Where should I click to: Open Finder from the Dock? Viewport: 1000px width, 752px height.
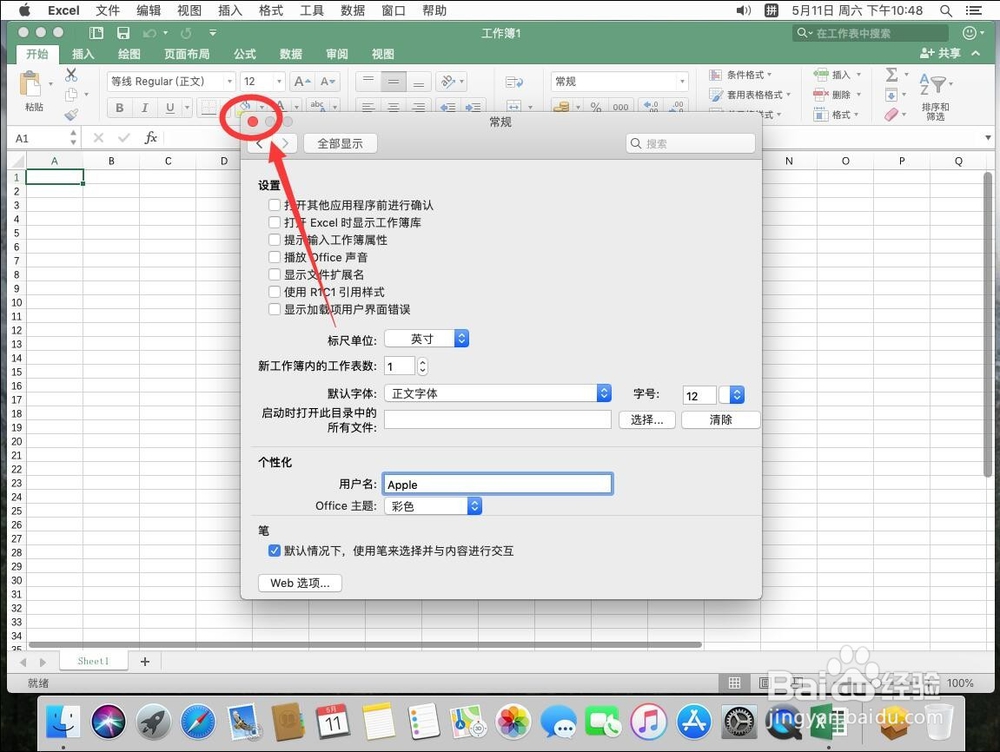pyautogui.click(x=62, y=722)
